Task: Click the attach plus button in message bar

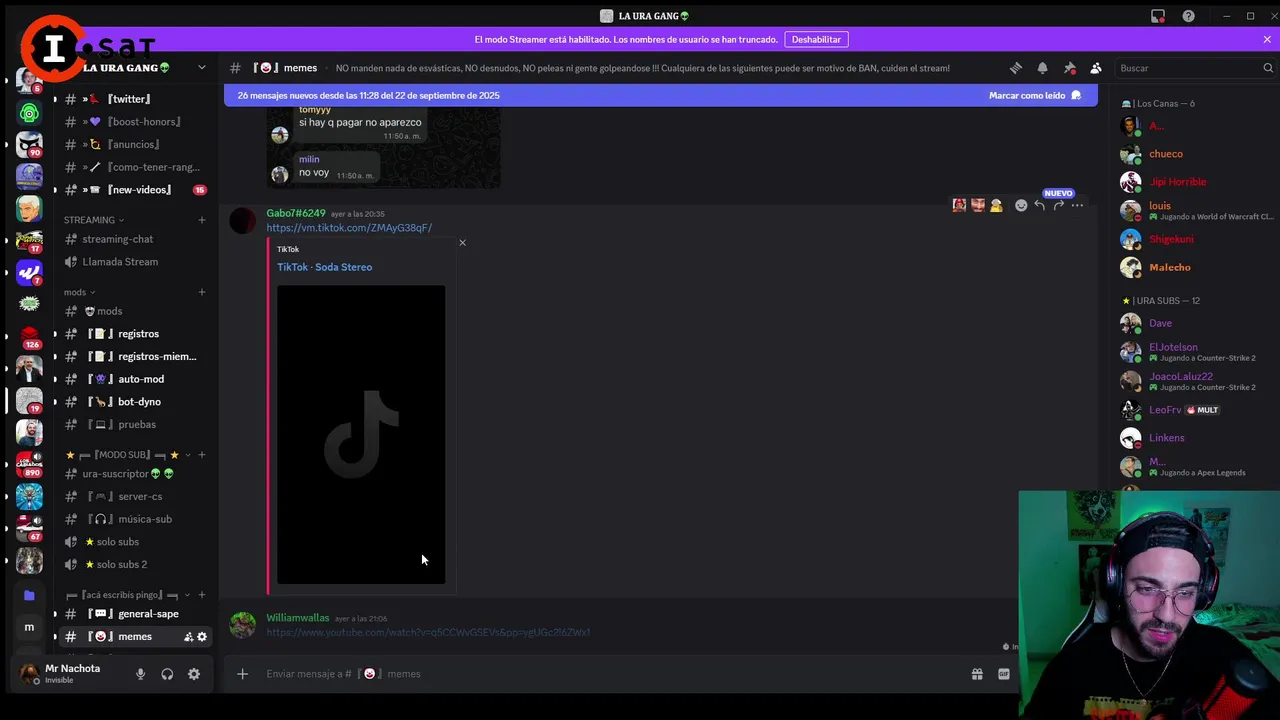Action: click(x=242, y=674)
